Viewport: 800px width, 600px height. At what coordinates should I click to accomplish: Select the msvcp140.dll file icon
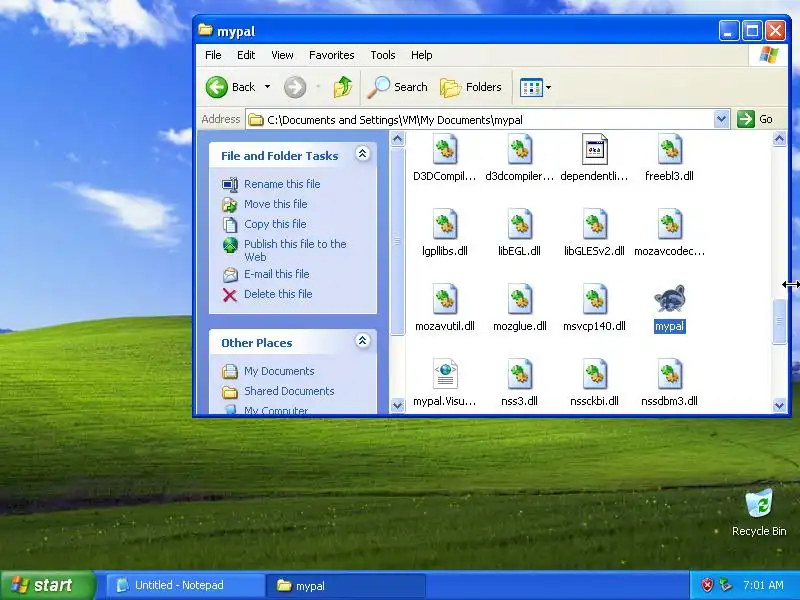click(x=594, y=299)
